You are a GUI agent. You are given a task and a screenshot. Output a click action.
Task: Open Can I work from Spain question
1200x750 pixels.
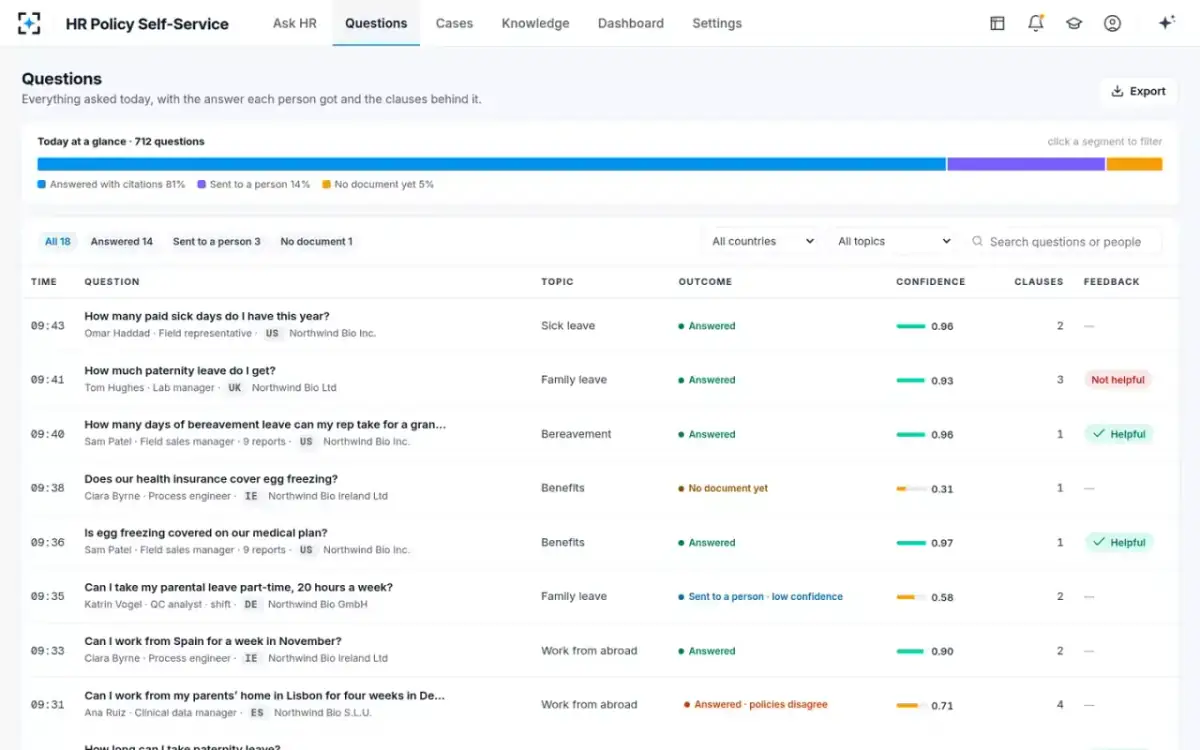(213, 641)
